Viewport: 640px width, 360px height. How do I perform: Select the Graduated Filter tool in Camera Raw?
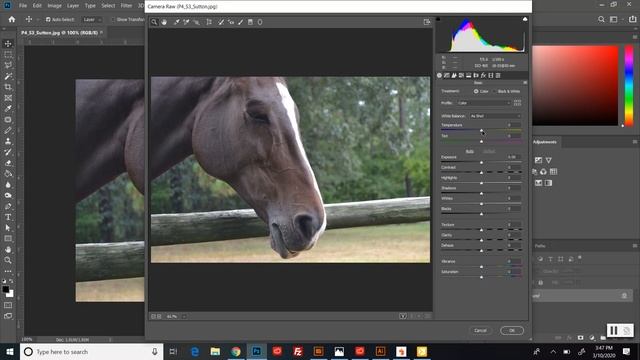point(251,22)
